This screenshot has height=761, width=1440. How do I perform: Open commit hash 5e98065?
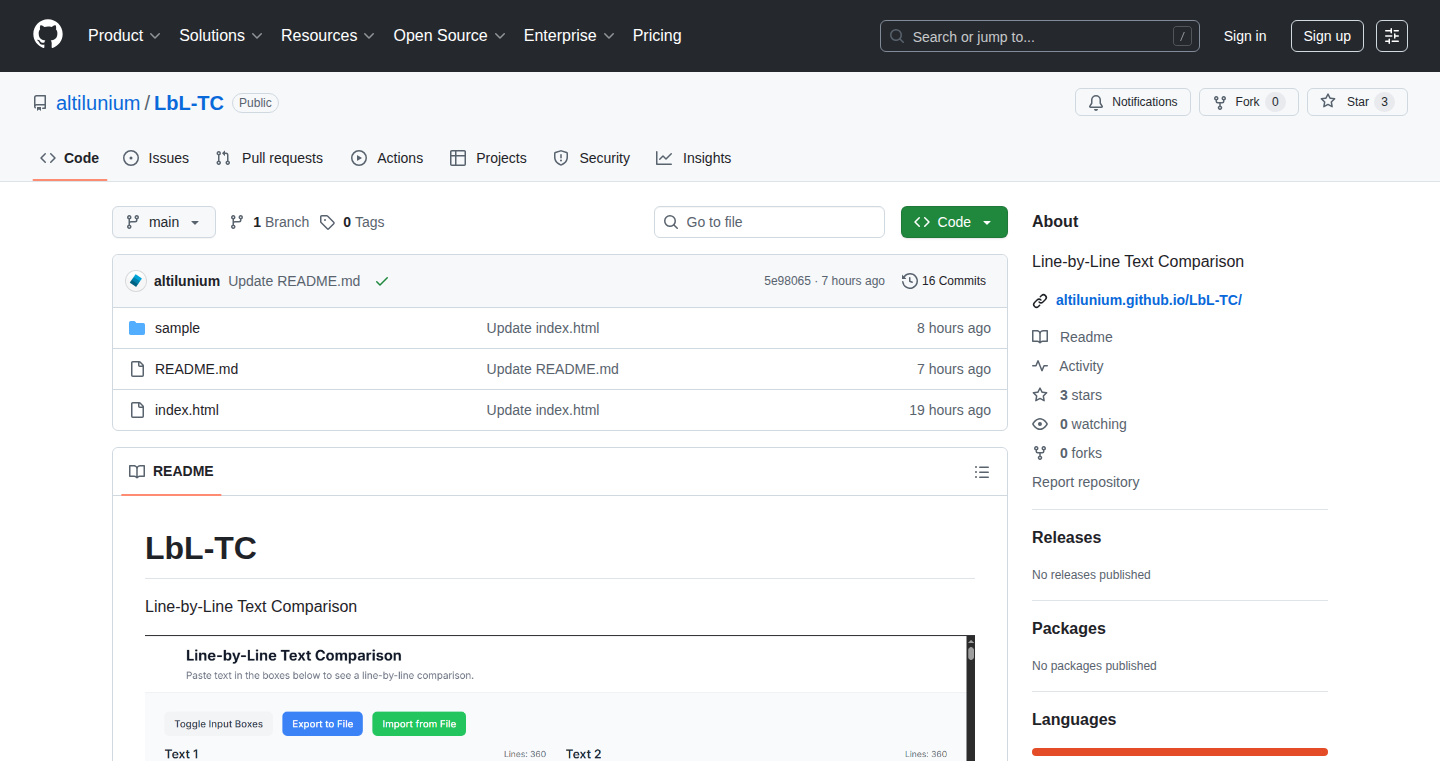point(787,281)
